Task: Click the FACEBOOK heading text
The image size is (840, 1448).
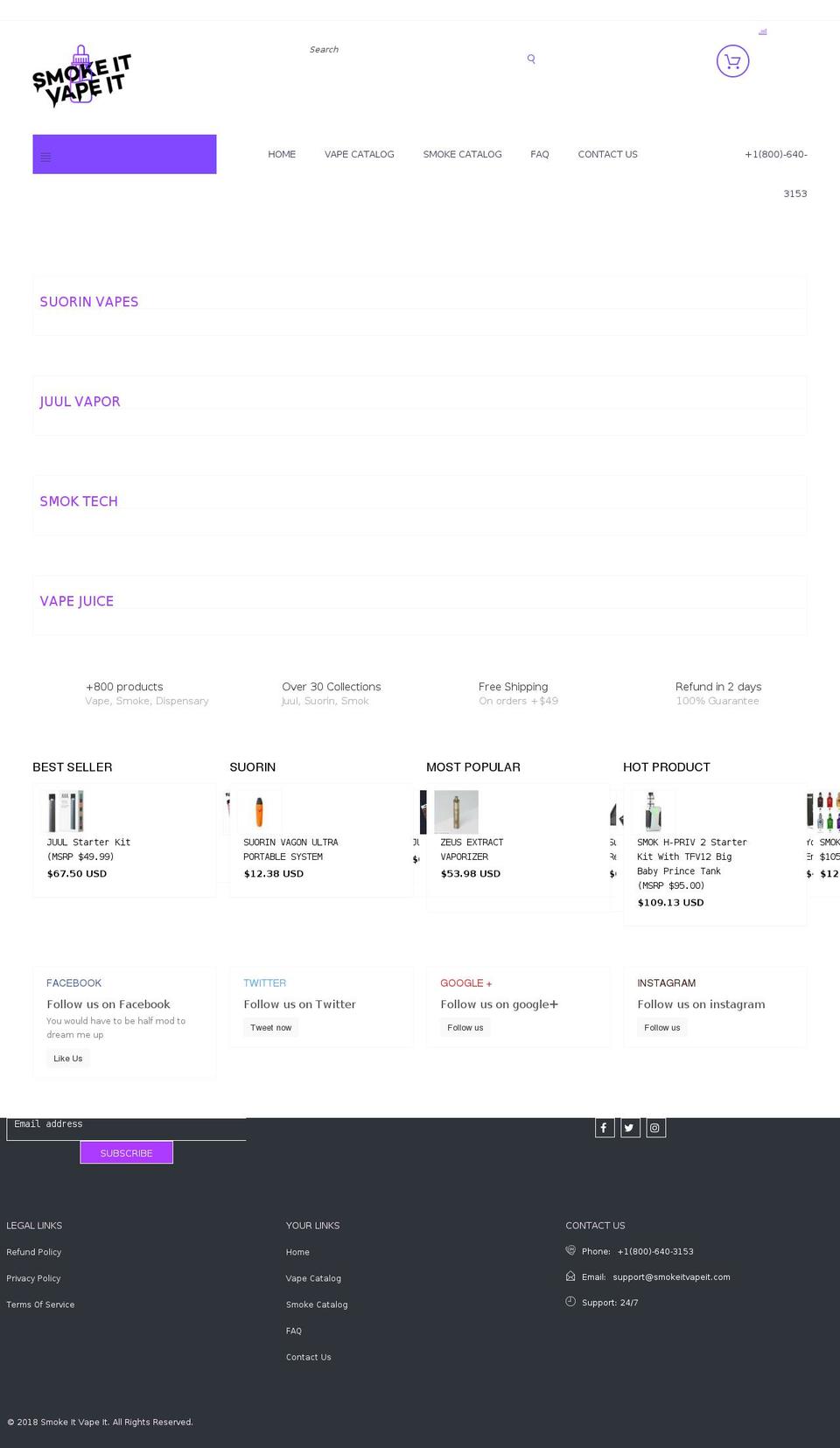Action: tap(74, 983)
